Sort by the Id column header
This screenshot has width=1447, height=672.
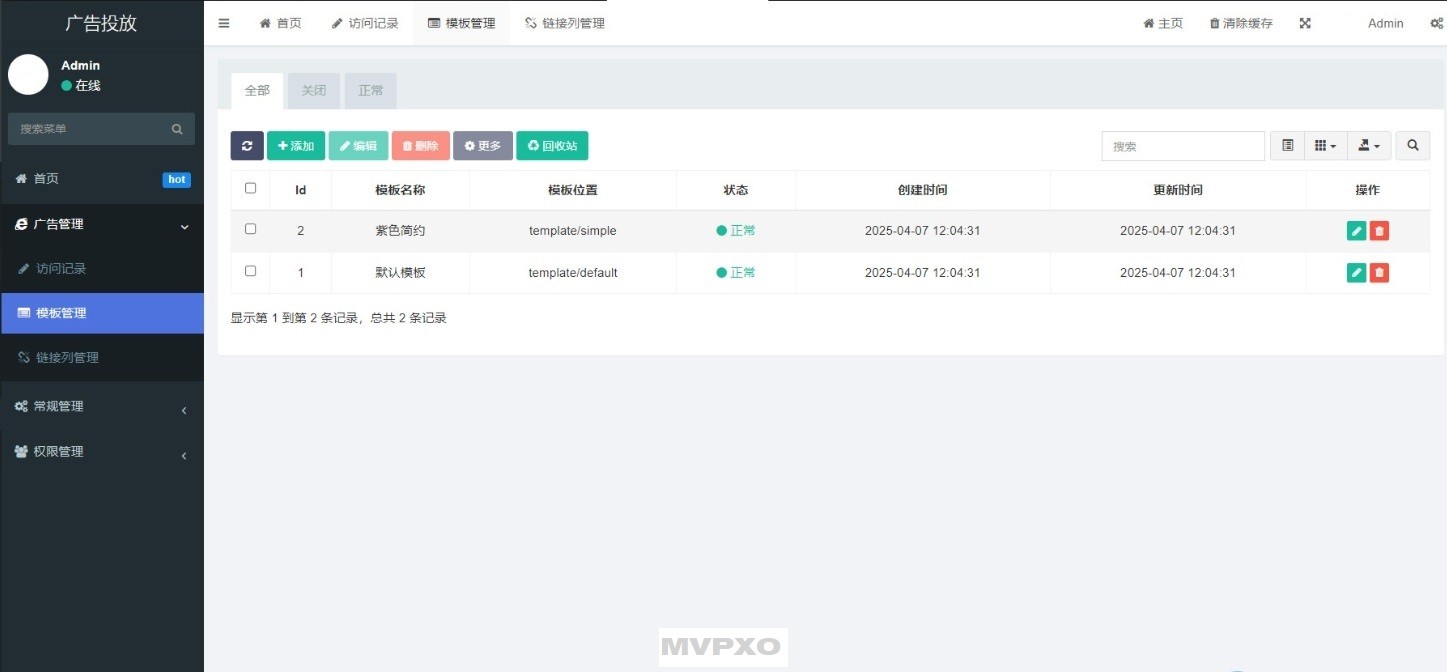[x=301, y=190]
